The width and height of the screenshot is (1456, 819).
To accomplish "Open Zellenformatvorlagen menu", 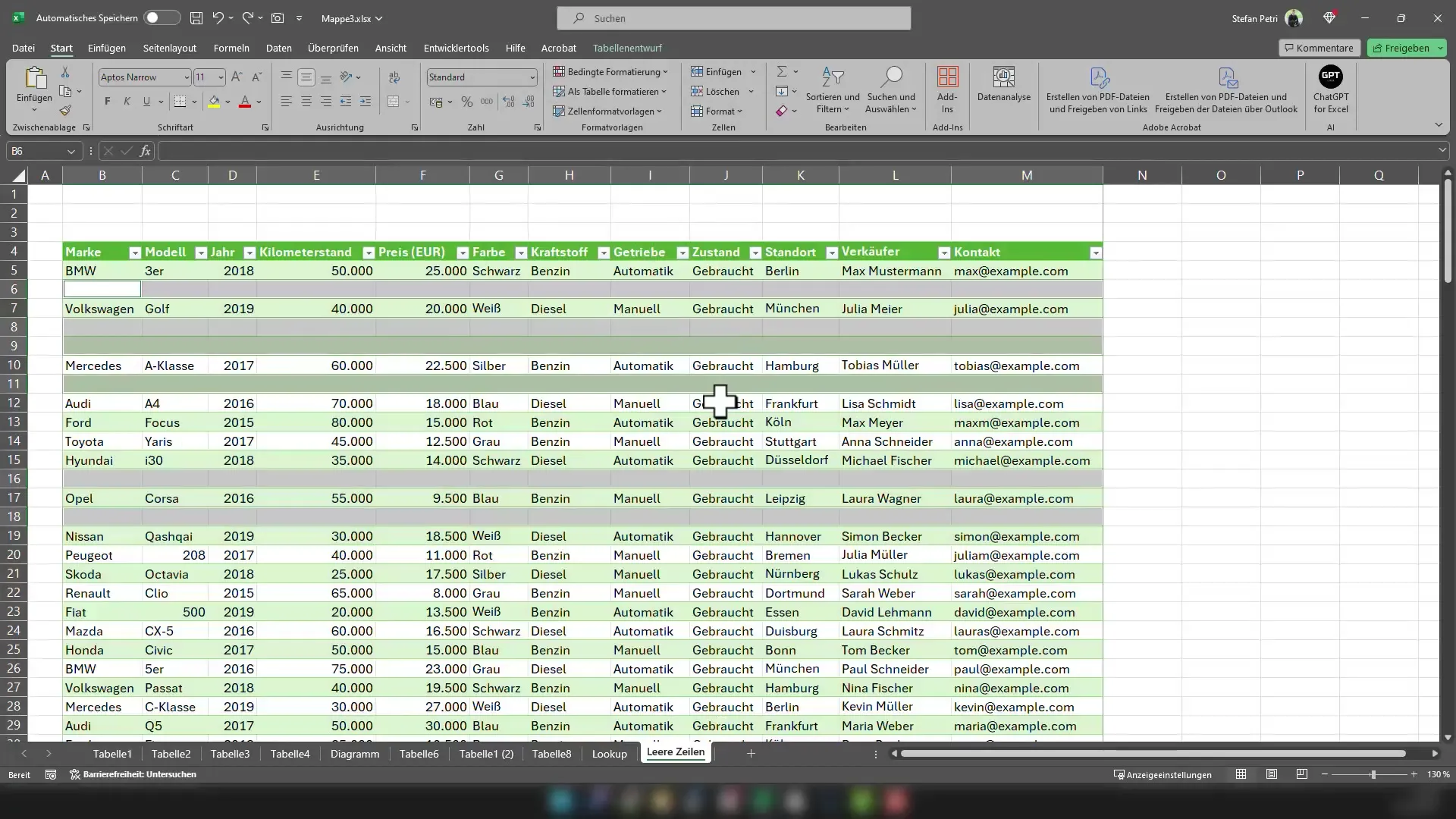I will click(x=607, y=111).
